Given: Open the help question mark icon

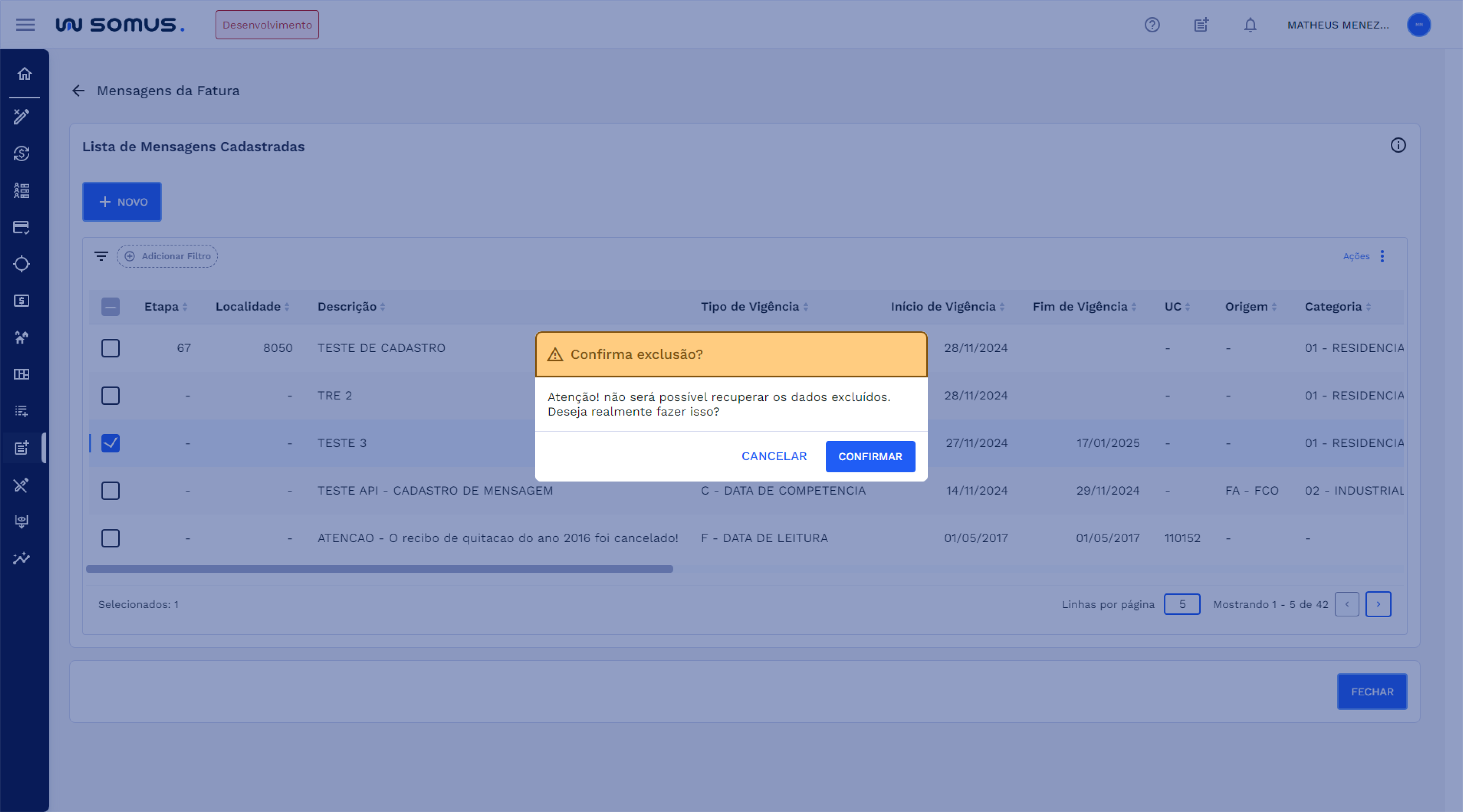Looking at the screenshot, I should point(1152,25).
